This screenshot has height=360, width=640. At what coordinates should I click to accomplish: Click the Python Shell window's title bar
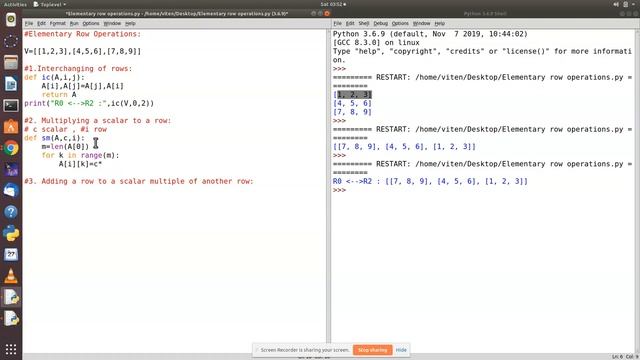485,13
